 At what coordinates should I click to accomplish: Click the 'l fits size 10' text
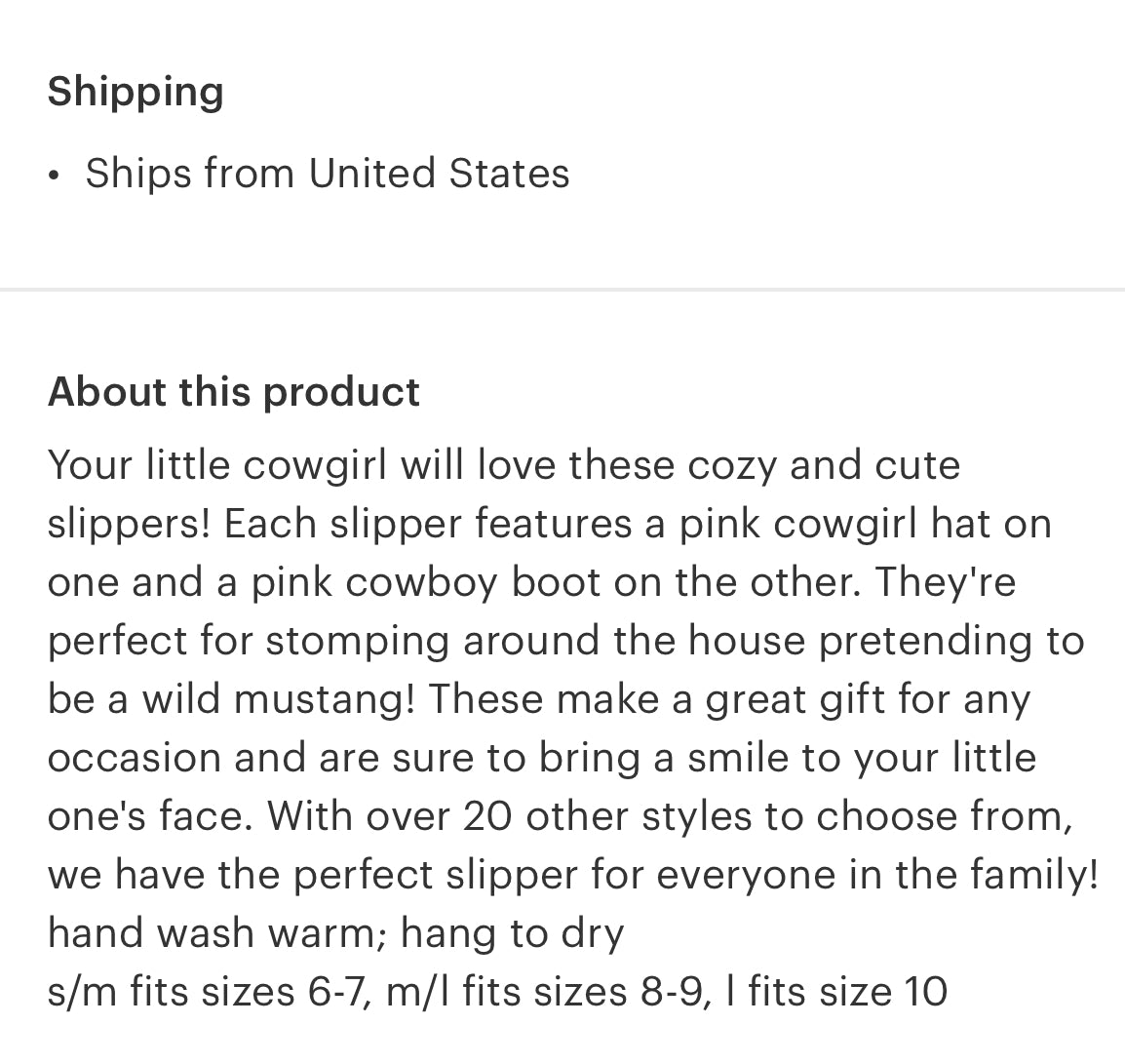[x=836, y=992]
